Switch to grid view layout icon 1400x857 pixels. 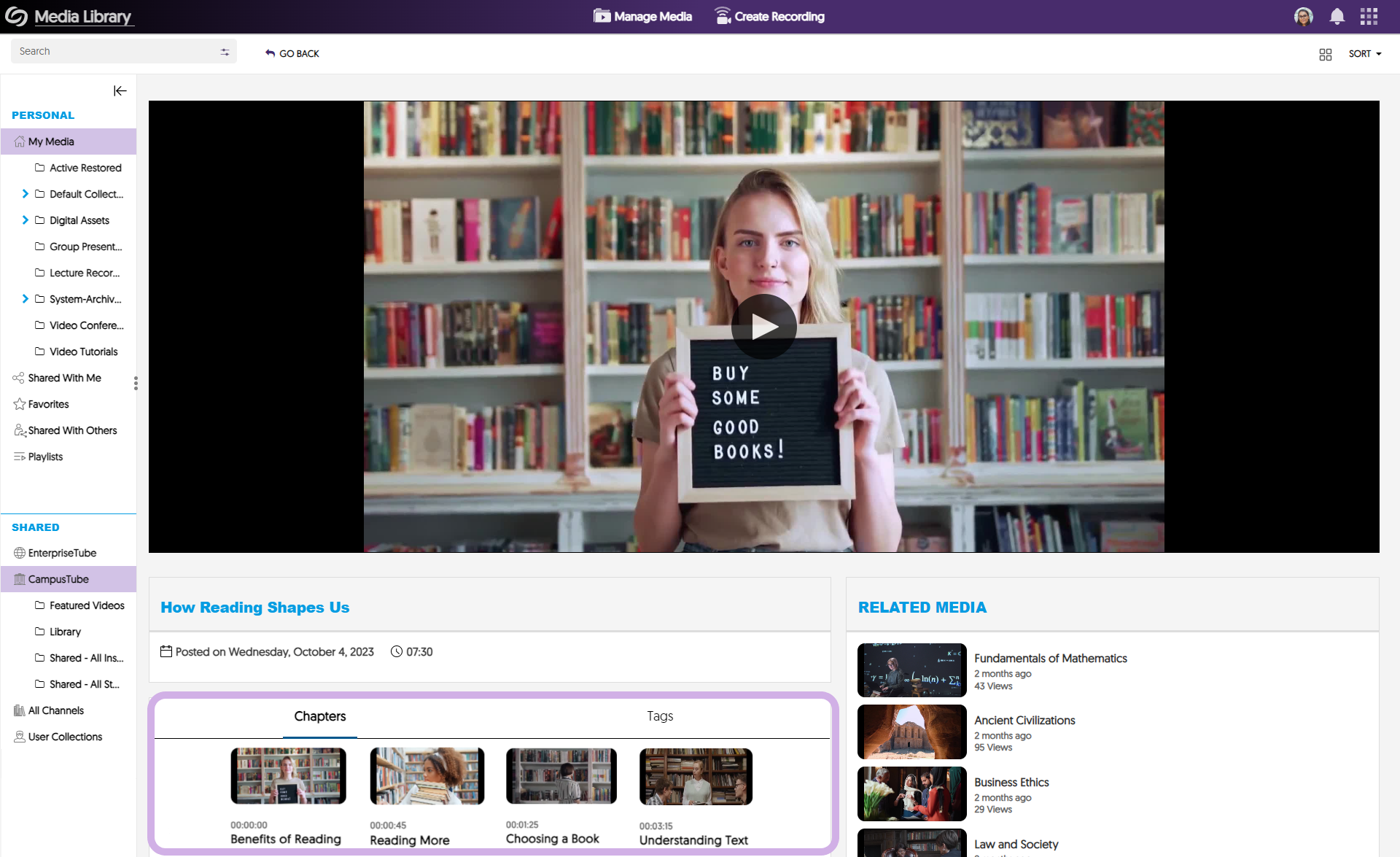(x=1325, y=55)
